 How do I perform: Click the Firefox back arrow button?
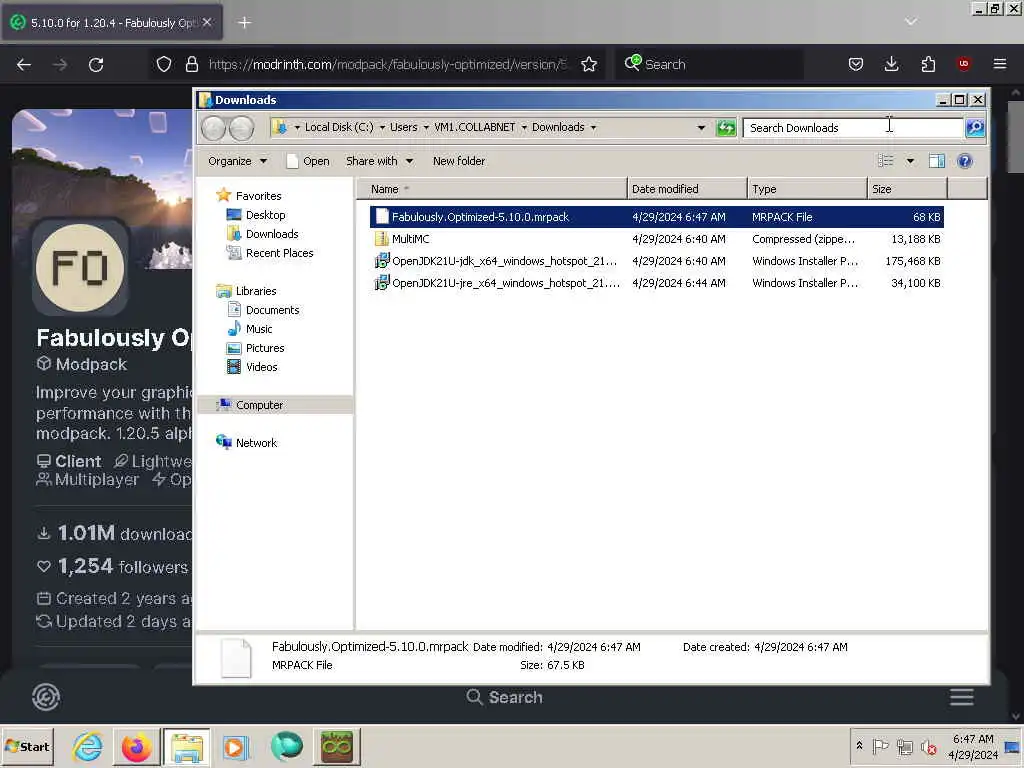click(24, 64)
